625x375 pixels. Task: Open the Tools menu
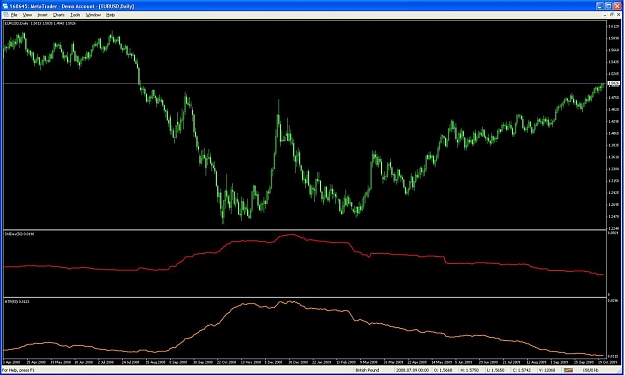75,15
